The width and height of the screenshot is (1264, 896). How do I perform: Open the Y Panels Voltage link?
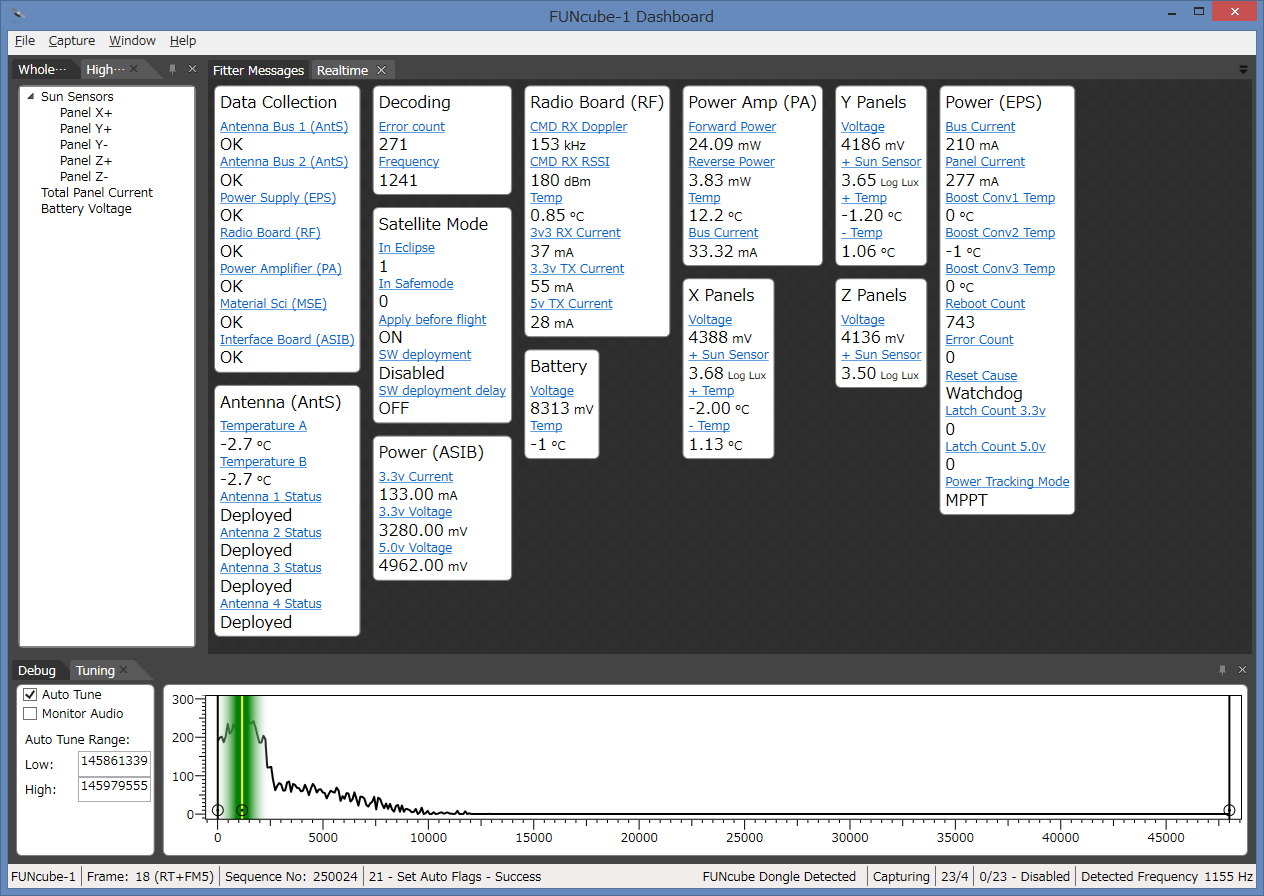(863, 127)
